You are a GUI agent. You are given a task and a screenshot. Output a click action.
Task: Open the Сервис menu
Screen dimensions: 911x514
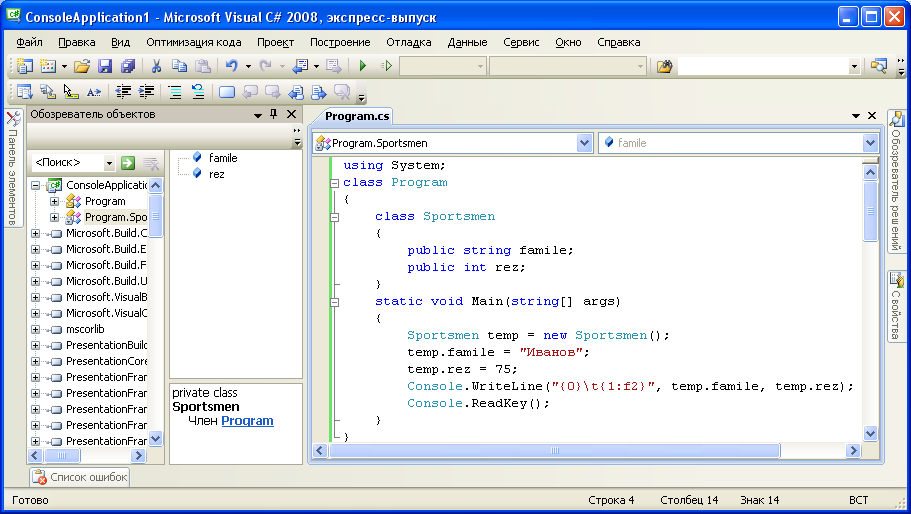pyautogui.click(x=521, y=42)
